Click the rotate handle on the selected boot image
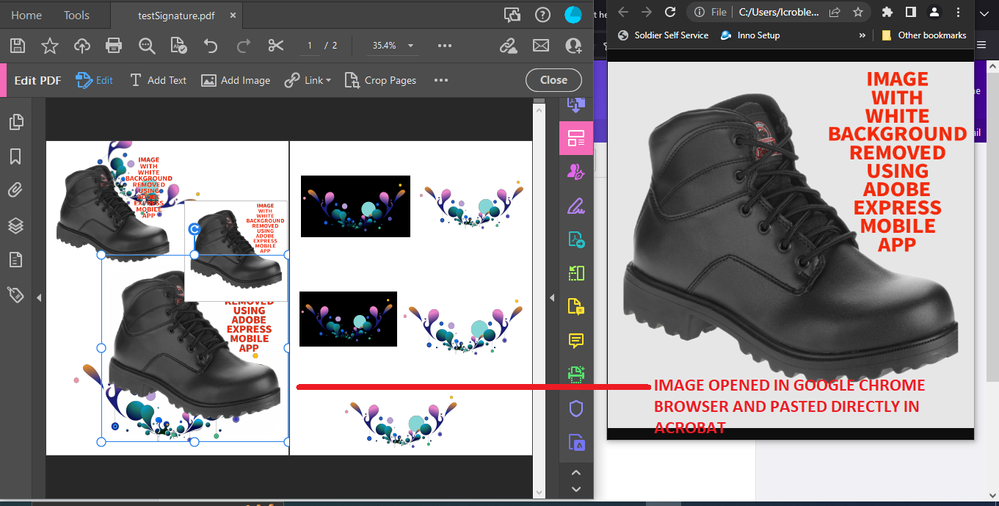 pos(195,229)
